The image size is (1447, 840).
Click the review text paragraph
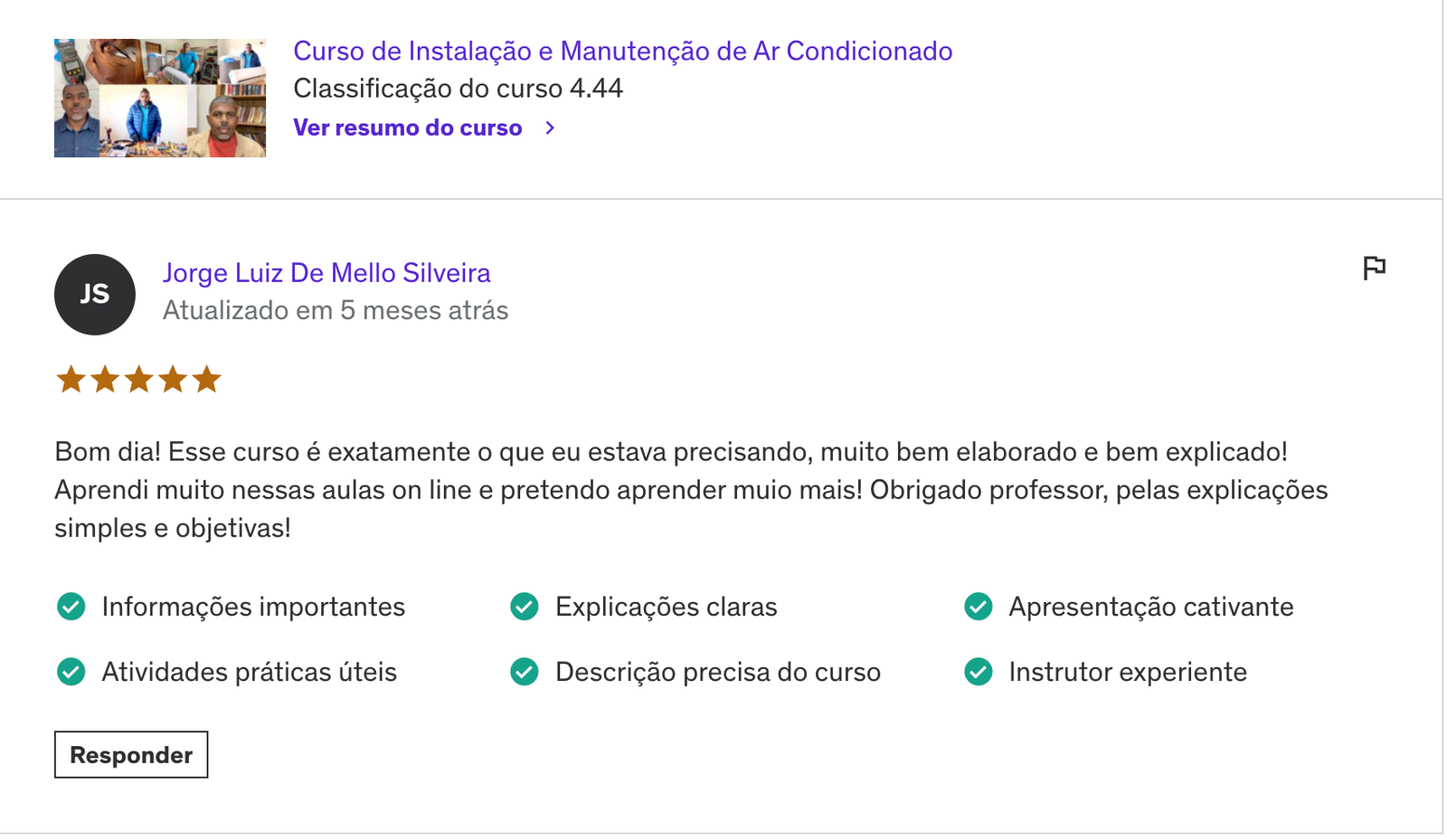[691, 490]
